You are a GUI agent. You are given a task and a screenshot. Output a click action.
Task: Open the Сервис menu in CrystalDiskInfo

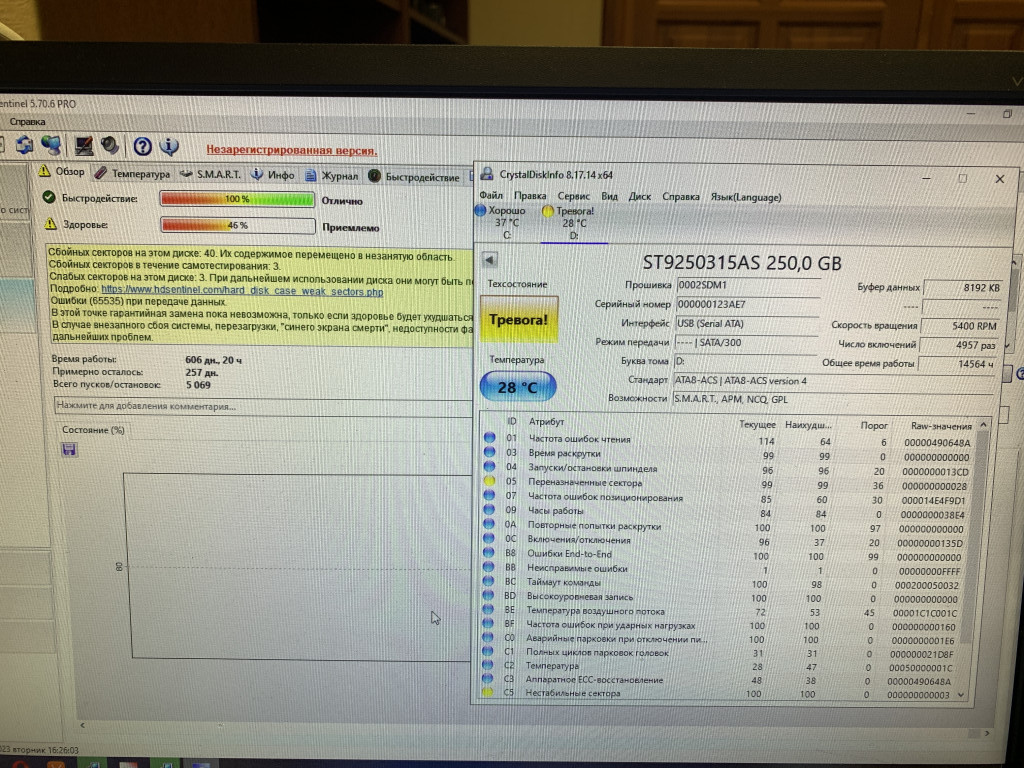[x=573, y=196]
